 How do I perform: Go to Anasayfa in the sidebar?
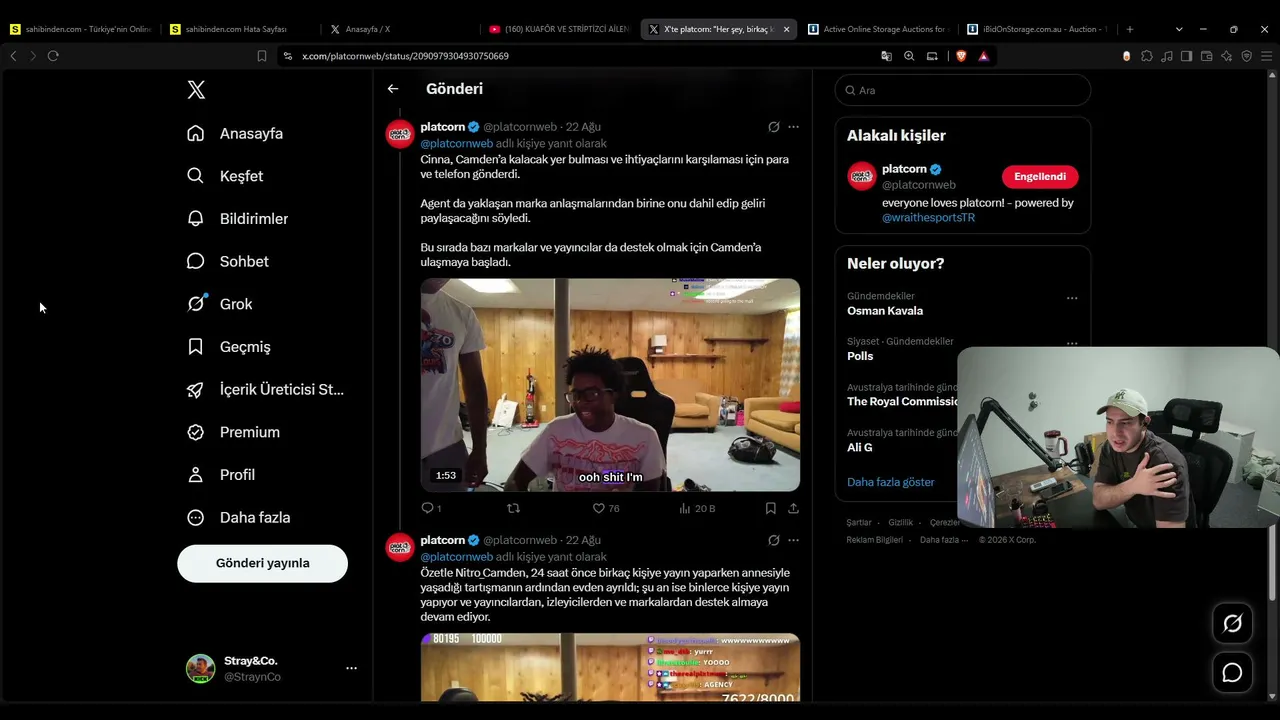(x=235, y=133)
